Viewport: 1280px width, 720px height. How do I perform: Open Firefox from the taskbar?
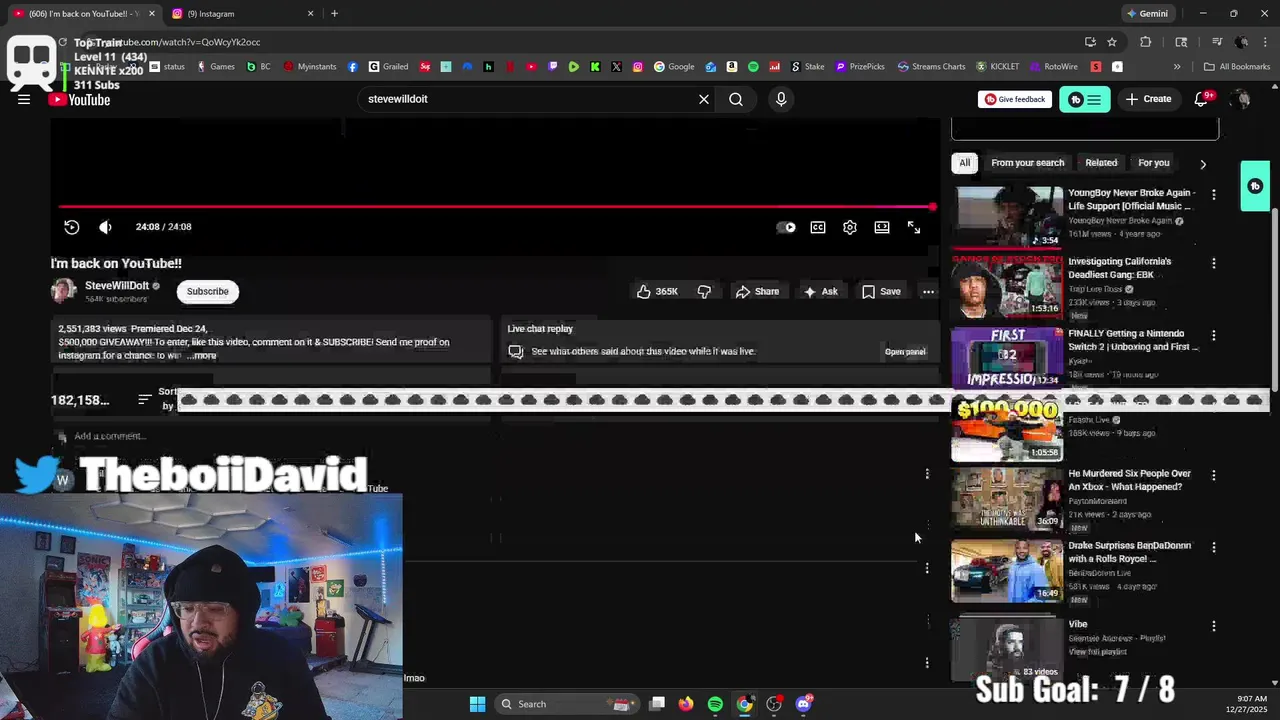(685, 704)
